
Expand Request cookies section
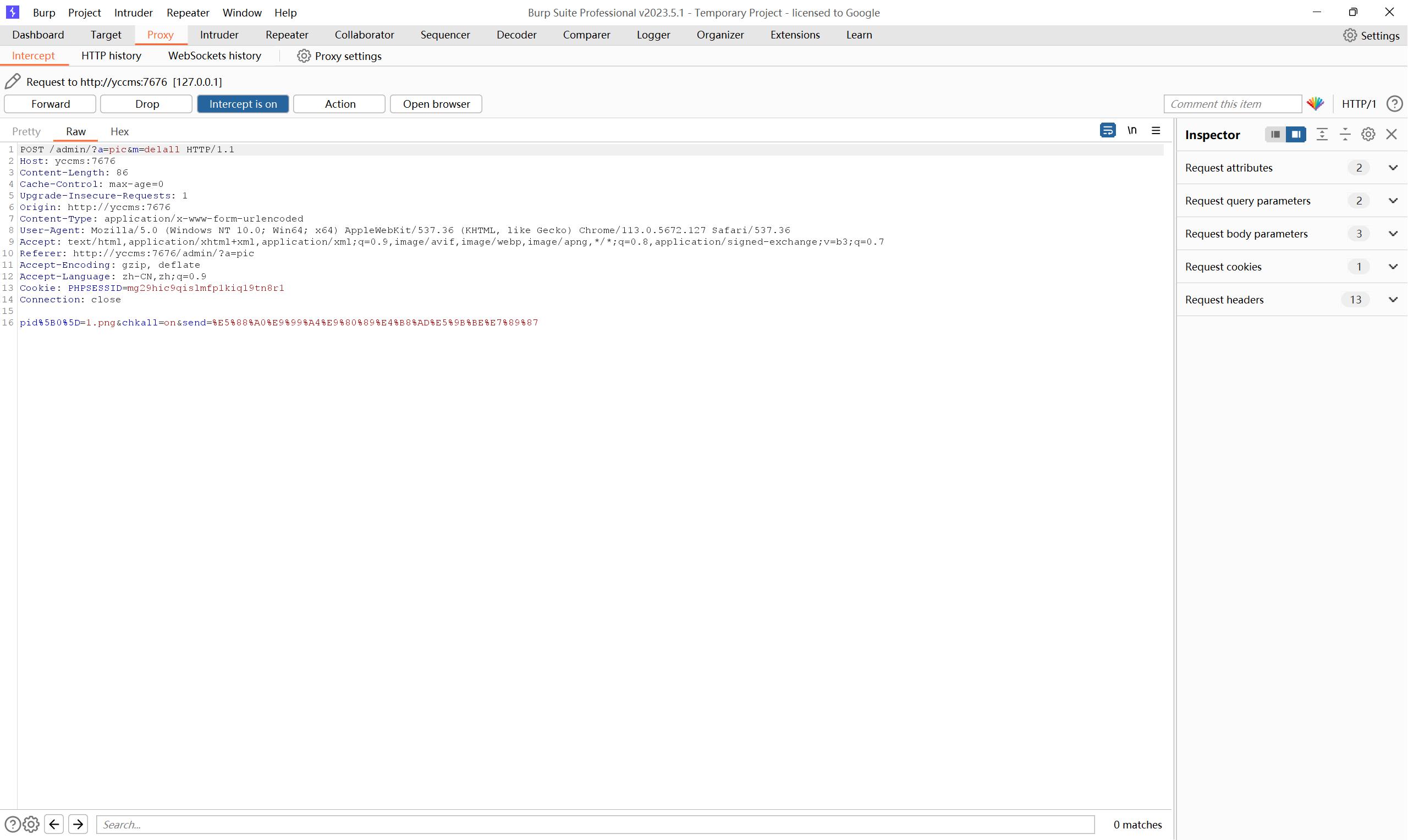pos(1393,267)
